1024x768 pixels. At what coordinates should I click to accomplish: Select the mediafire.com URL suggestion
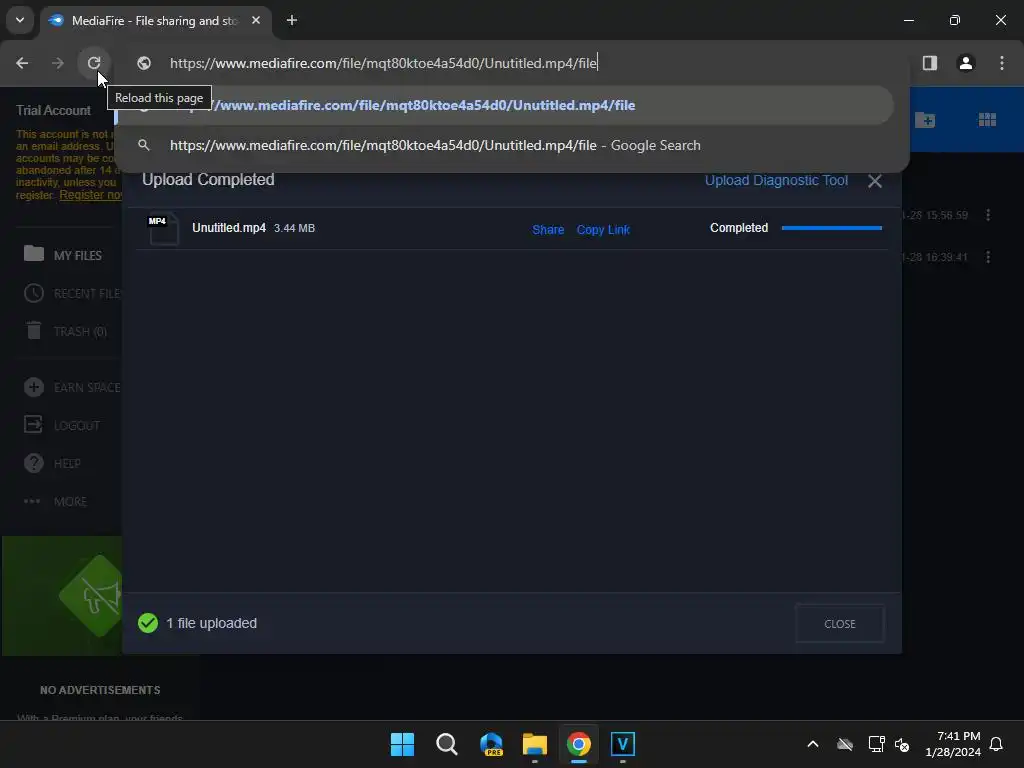coord(504,105)
